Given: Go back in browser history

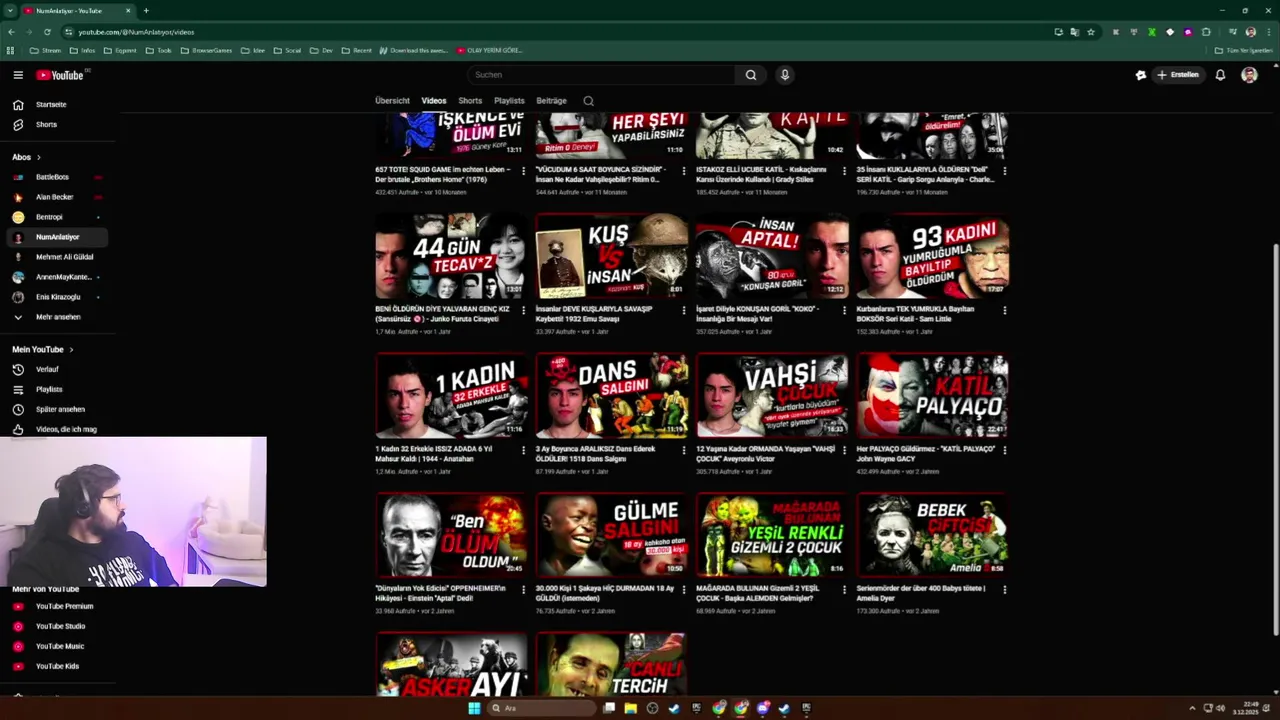Looking at the screenshot, I should (x=11, y=32).
